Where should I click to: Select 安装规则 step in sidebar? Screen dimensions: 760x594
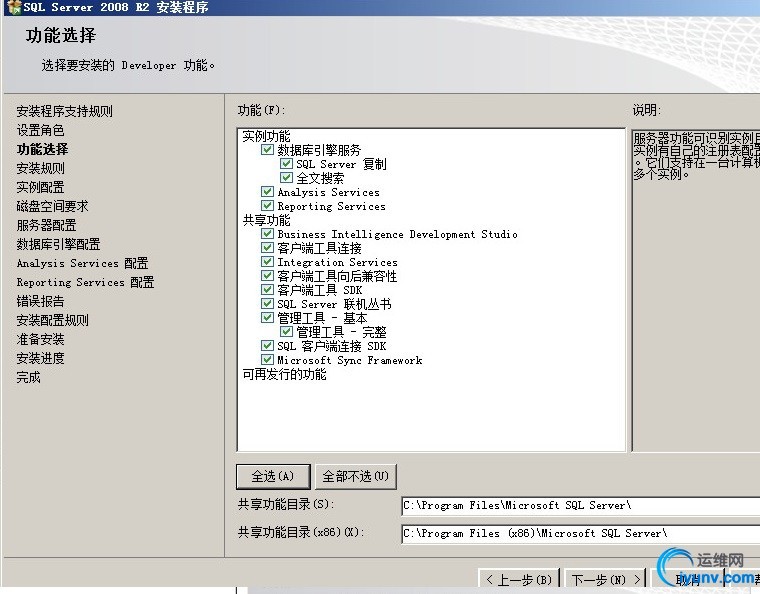40,168
